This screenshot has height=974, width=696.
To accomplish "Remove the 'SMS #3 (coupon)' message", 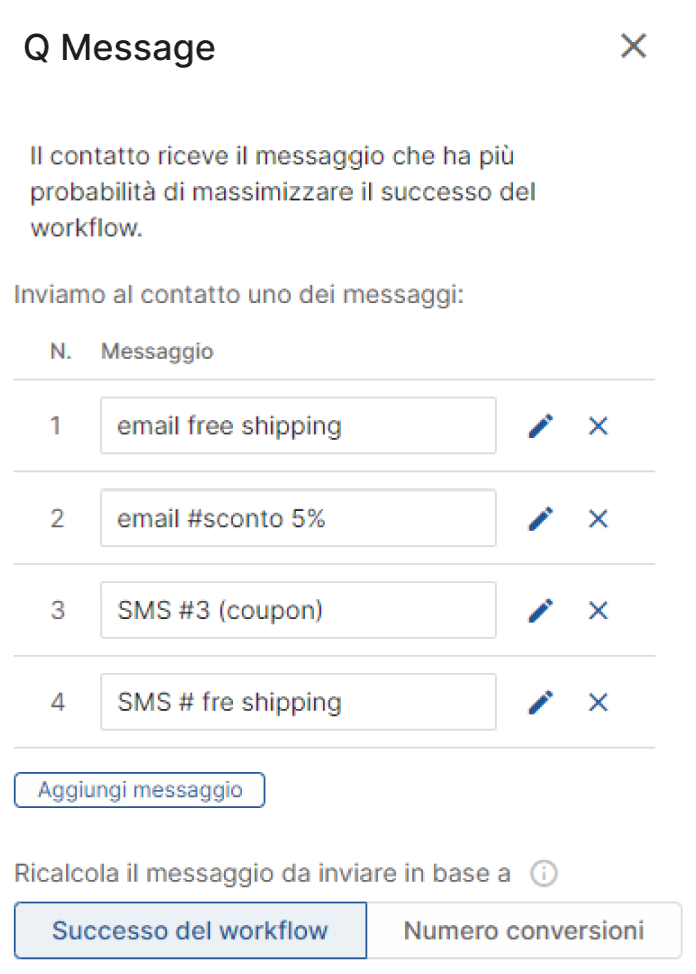I will click(598, 611).
